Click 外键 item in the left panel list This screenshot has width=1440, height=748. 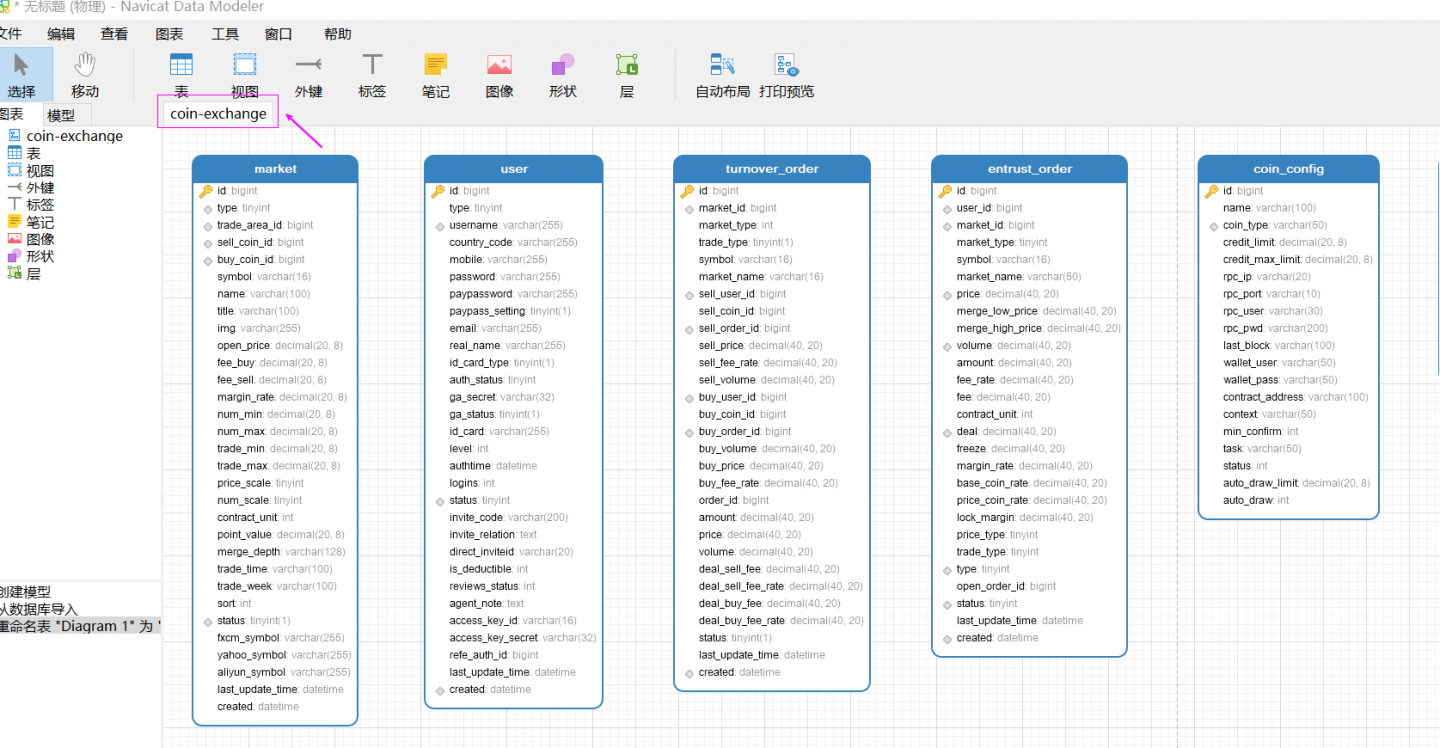(40, 188)
